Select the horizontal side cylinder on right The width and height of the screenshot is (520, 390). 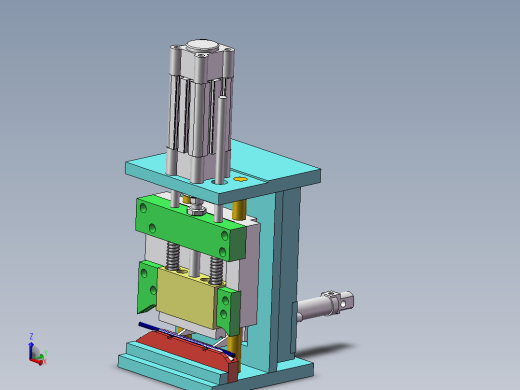point(325,305)
